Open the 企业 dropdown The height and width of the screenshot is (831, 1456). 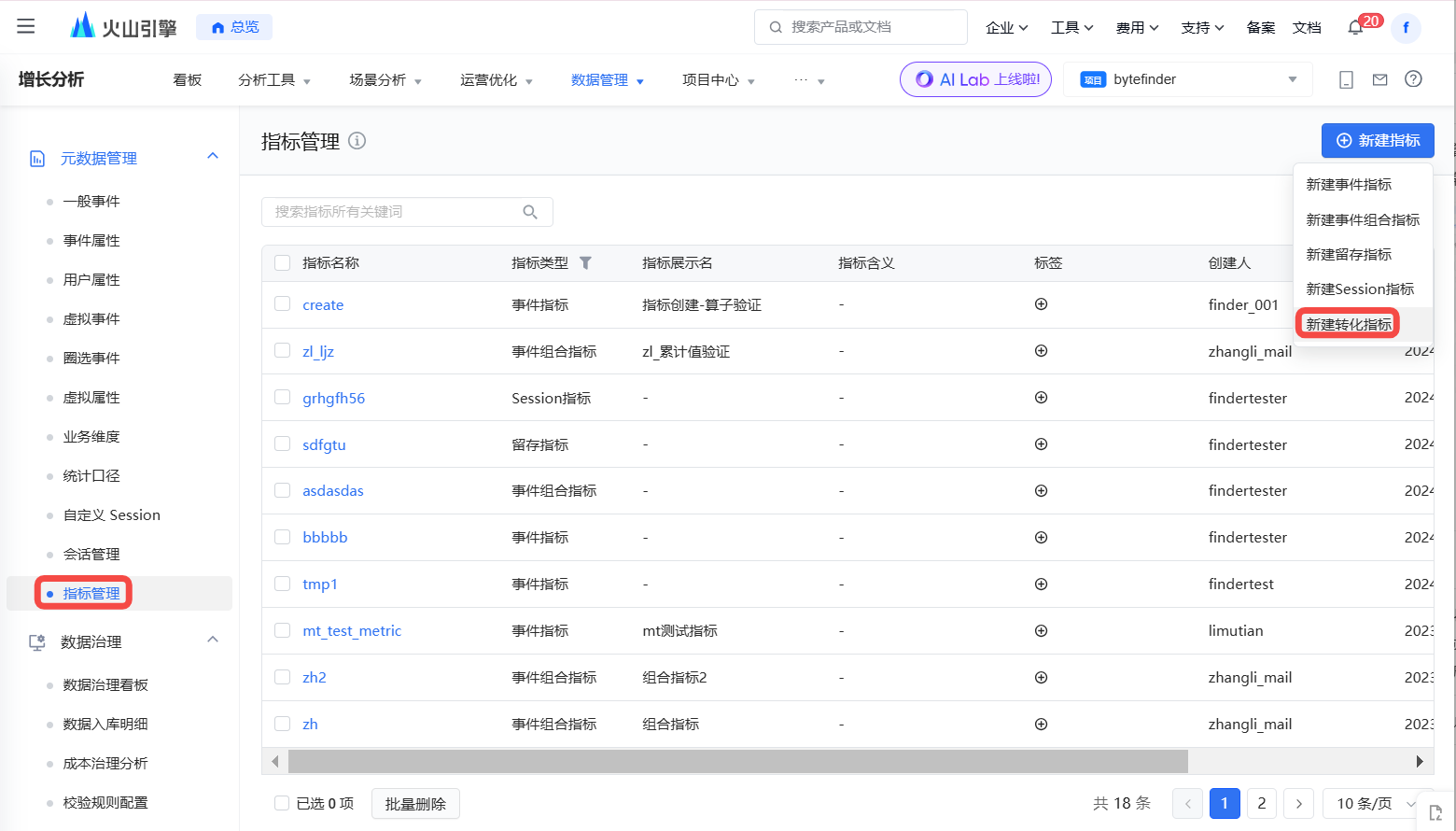point(1007,28)
